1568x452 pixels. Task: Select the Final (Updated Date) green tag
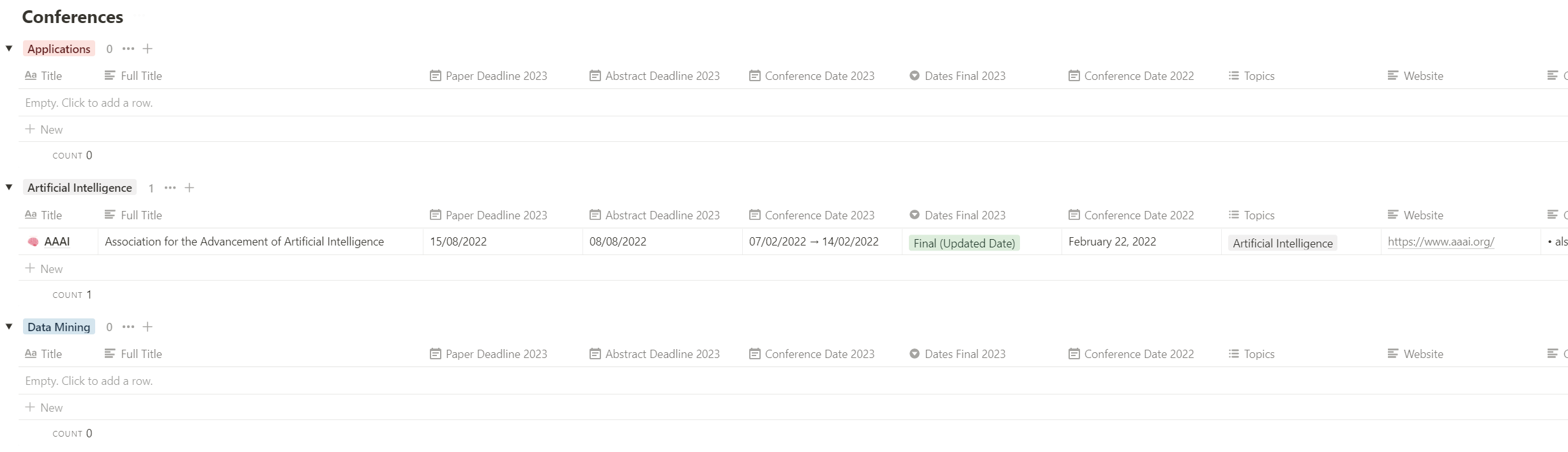pos(964,243)
